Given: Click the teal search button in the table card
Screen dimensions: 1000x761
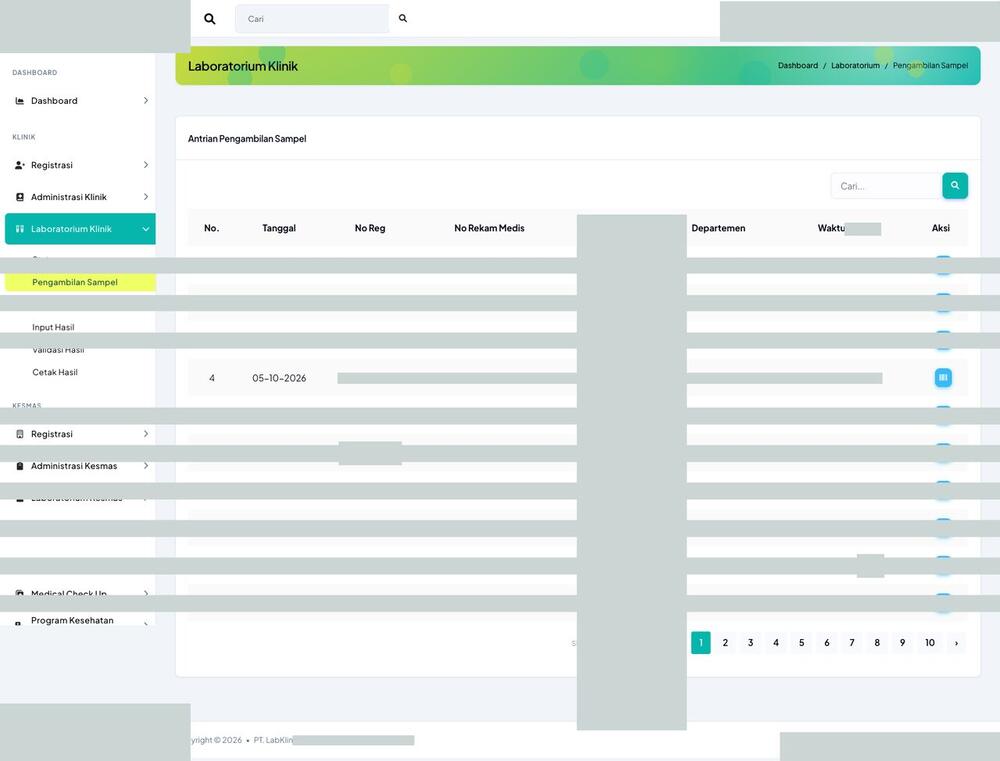Looking at the screenshot, I should (x=955, y=186).
